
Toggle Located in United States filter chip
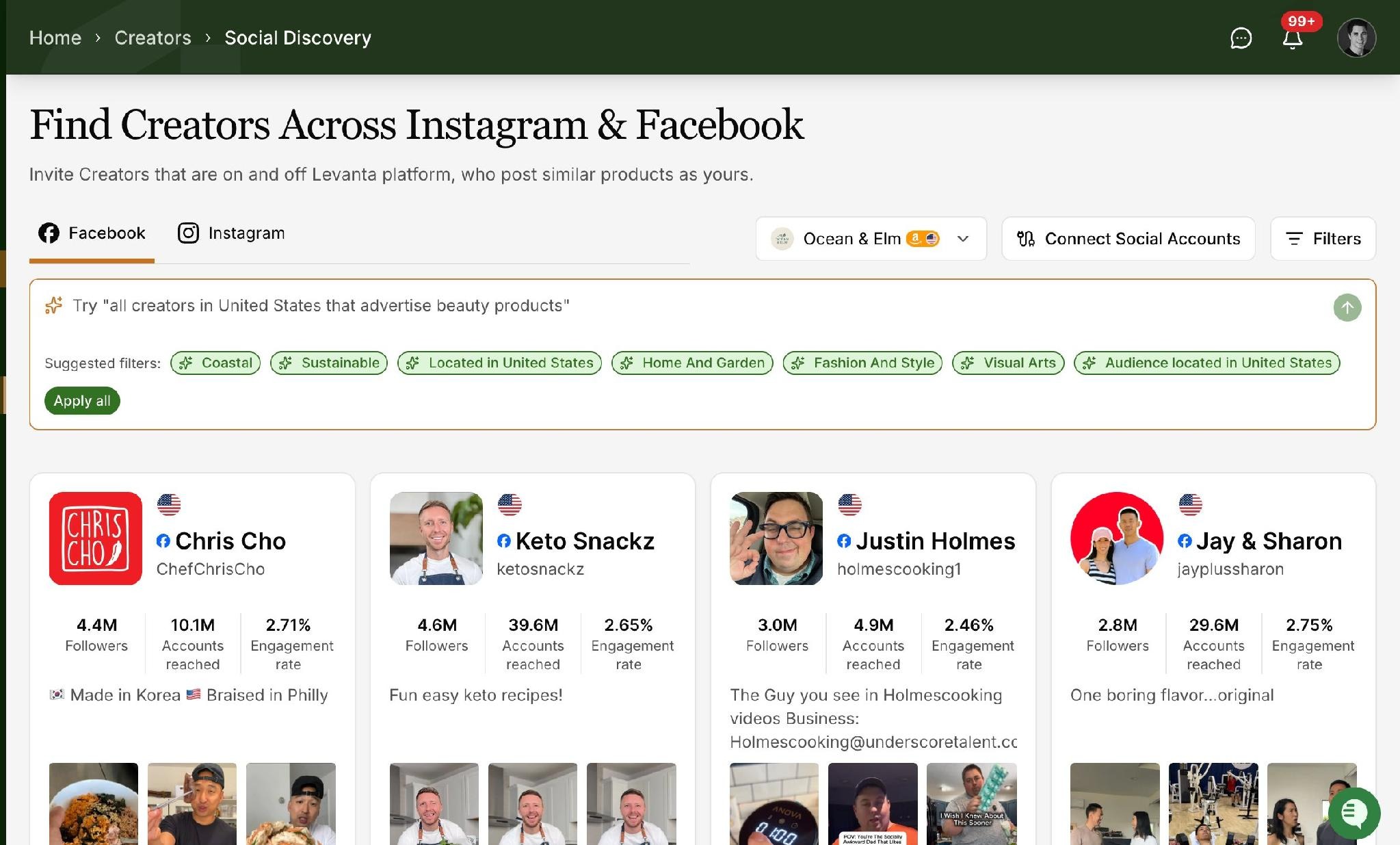pyautogui.click(x=499, y=363)
